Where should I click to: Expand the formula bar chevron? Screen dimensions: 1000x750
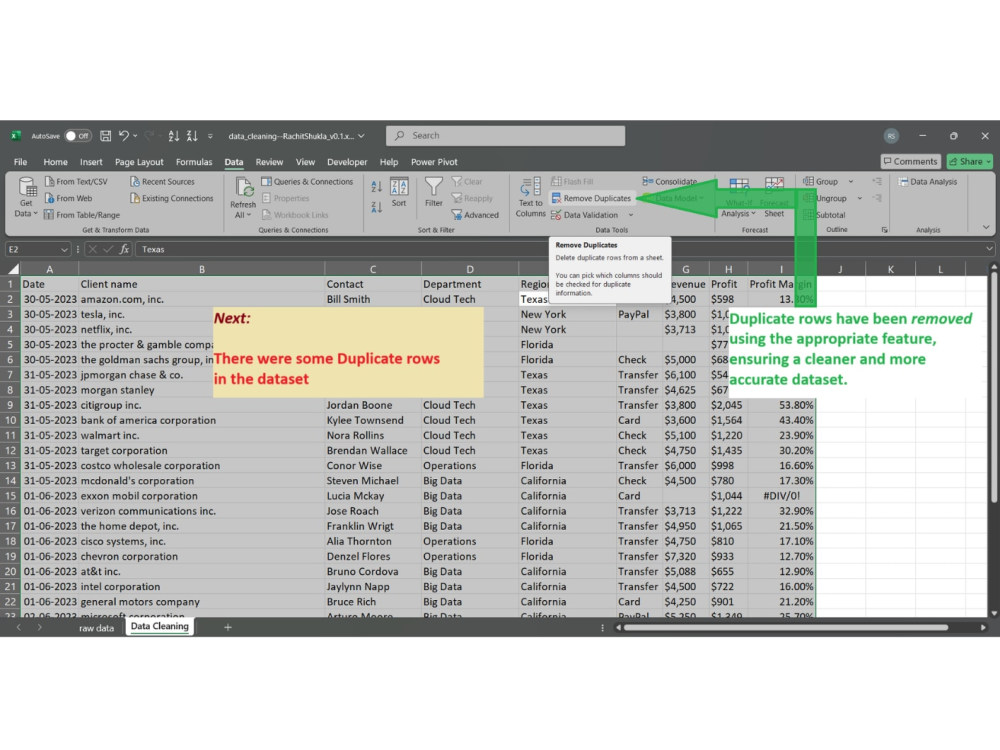click(x=989, y=249)
